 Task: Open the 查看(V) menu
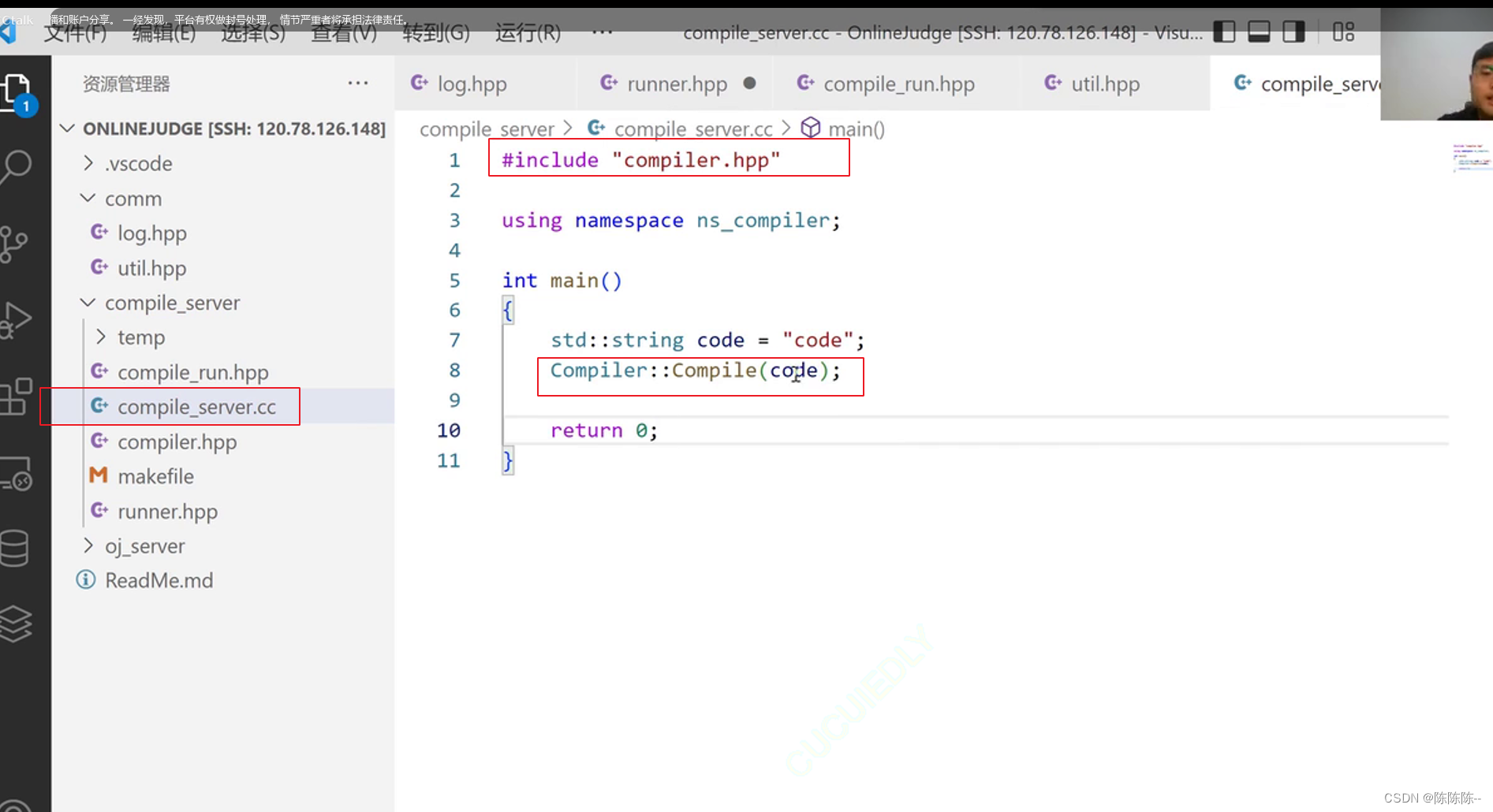(344, 33)
